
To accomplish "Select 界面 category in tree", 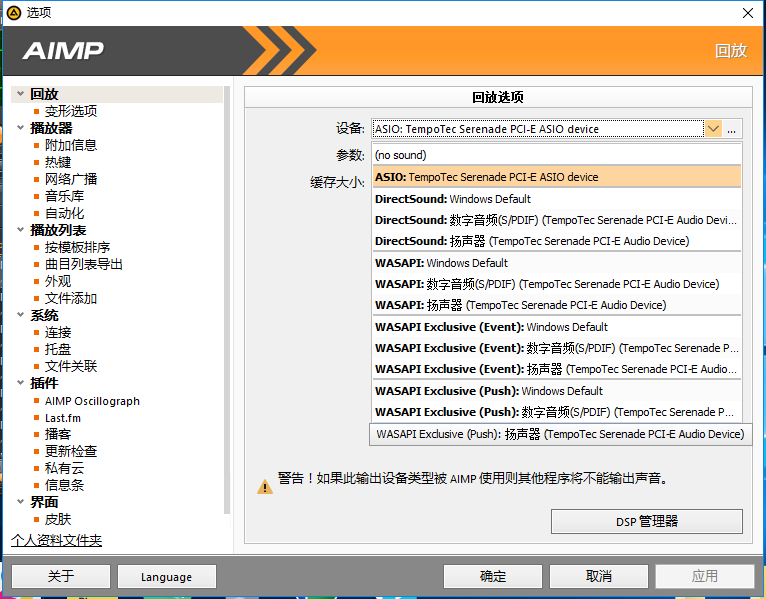I will (x=44, y=502).
